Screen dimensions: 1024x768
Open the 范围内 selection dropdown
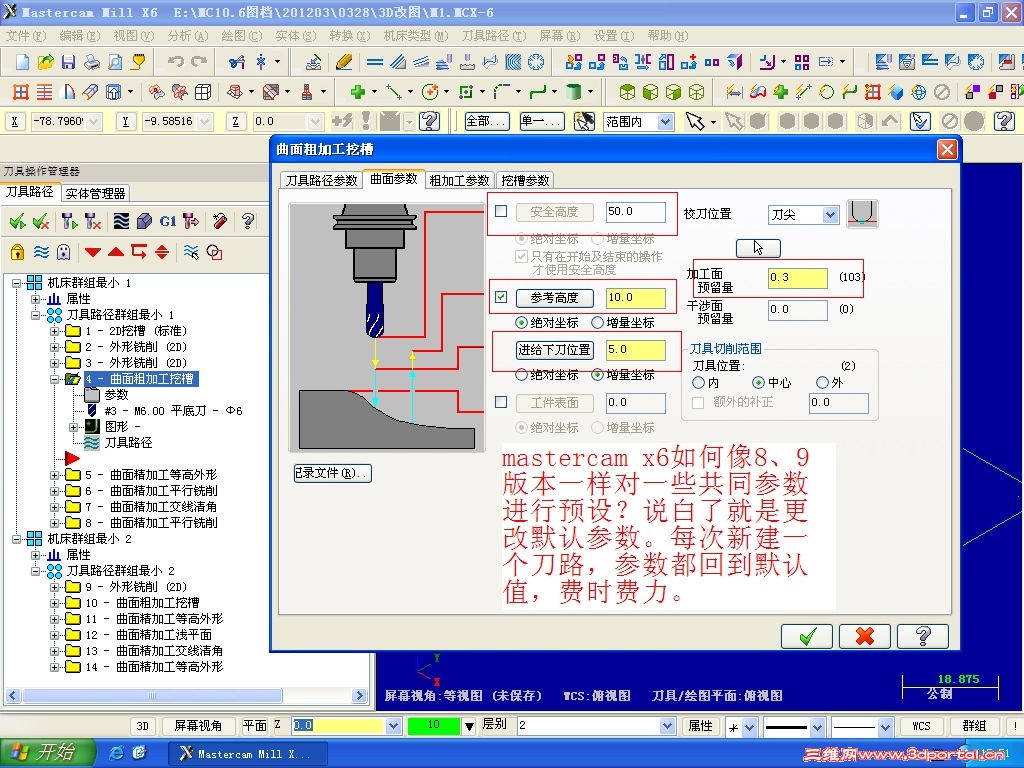[x=665, y=121]
